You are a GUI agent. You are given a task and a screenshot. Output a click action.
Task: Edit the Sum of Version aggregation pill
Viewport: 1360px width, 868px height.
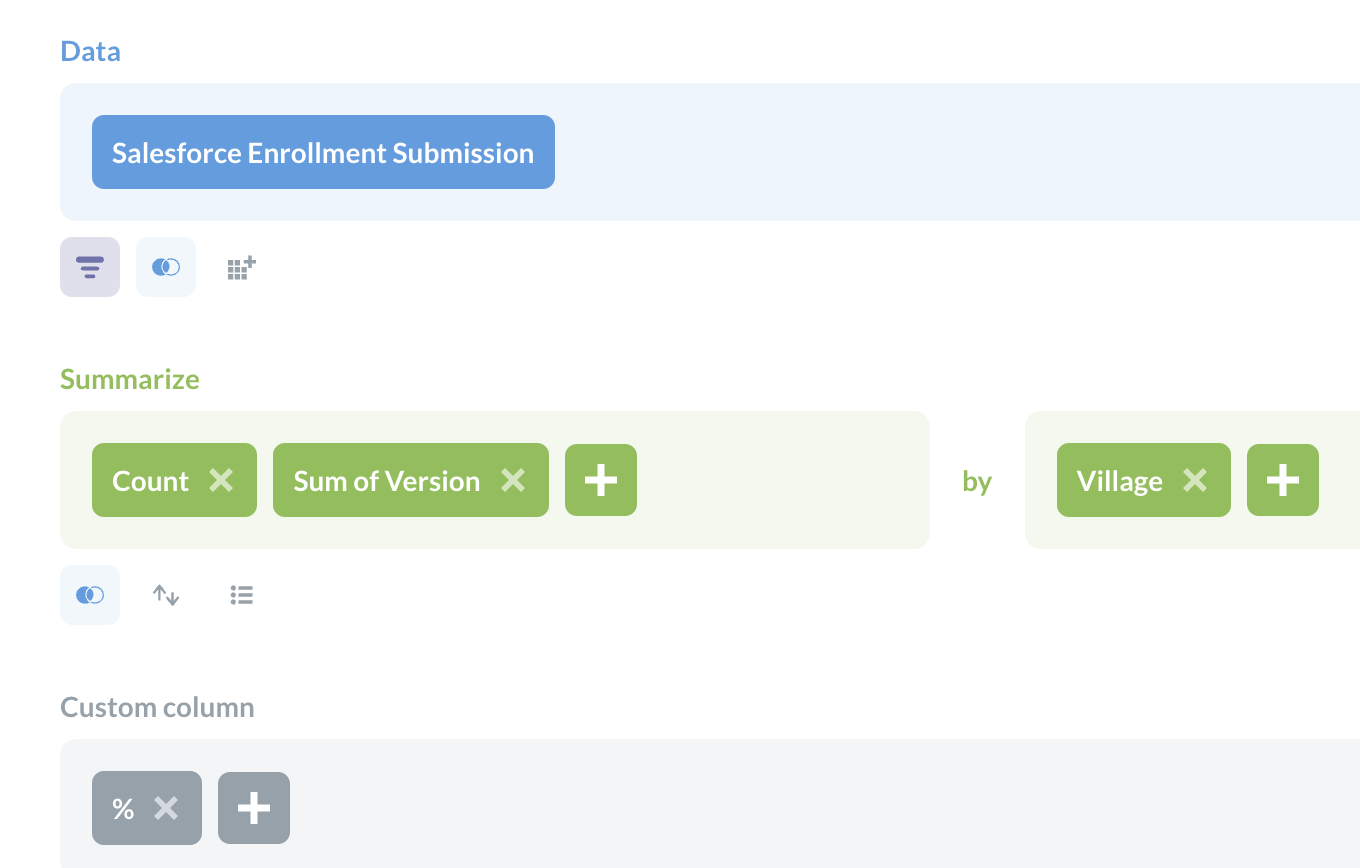click(385, 480)
